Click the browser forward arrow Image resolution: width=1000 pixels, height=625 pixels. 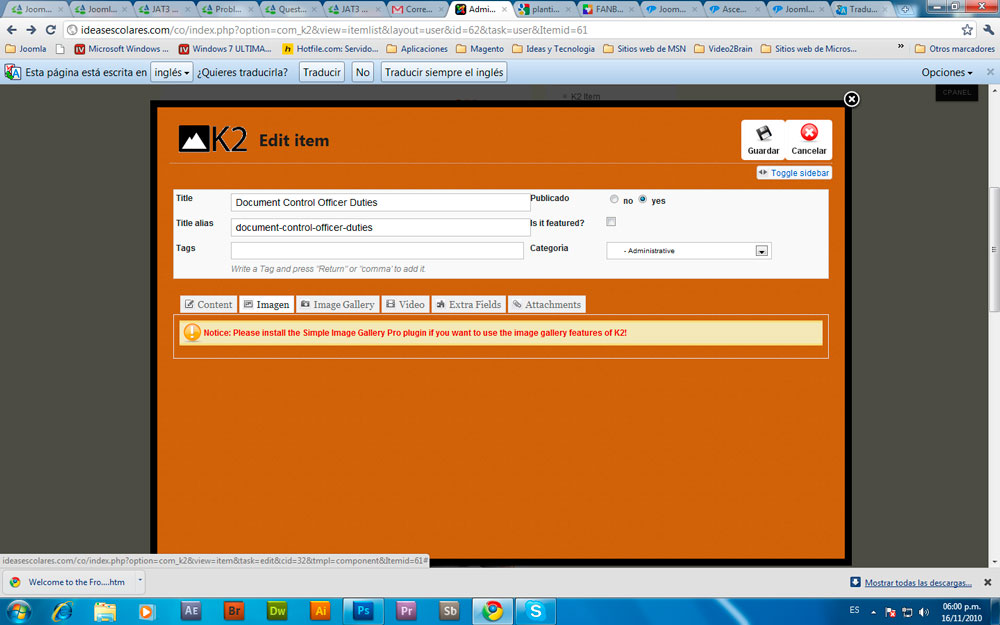click(x=31, y=30)
